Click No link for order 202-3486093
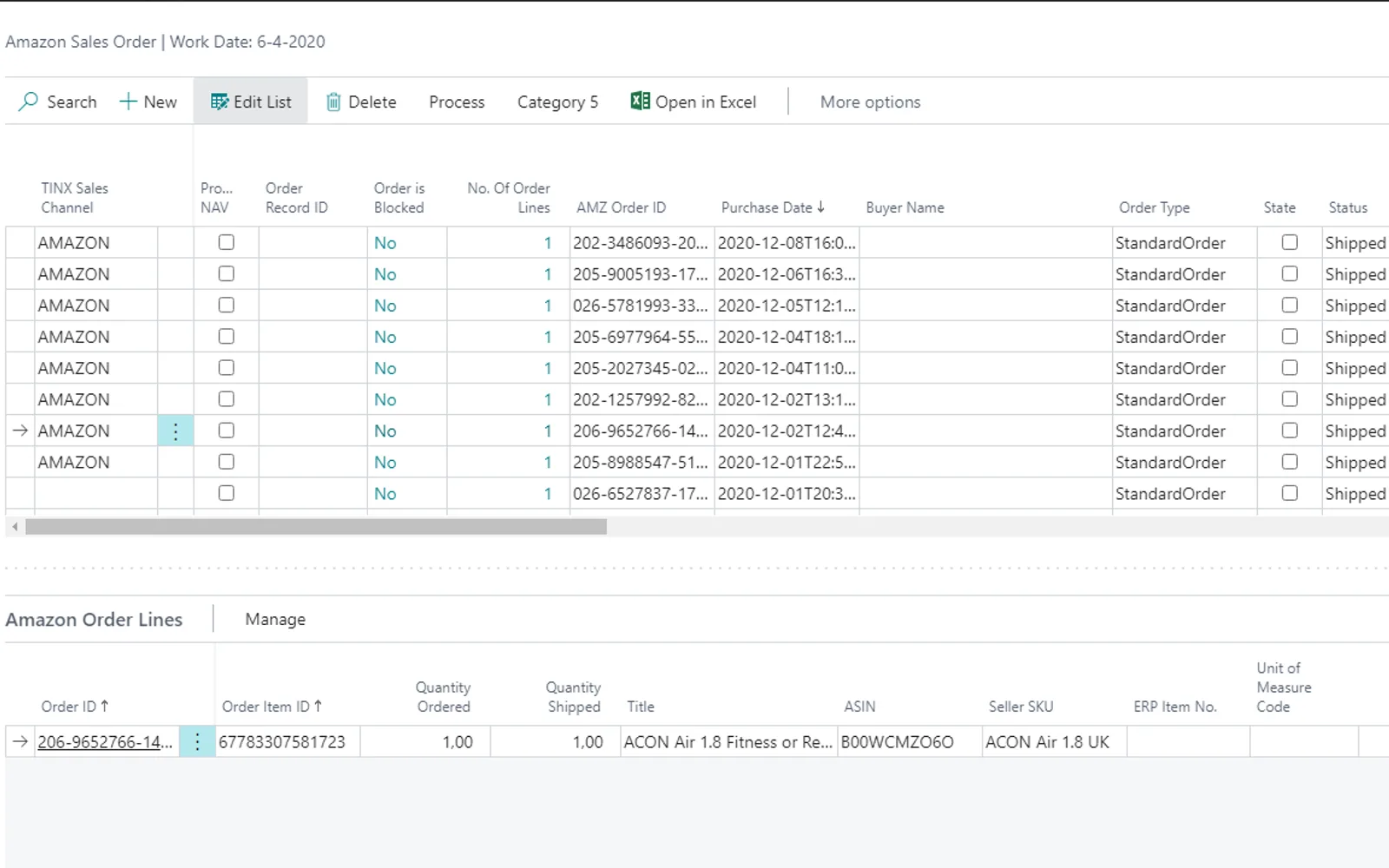The image size is (1389, 868). click(385, 243)
